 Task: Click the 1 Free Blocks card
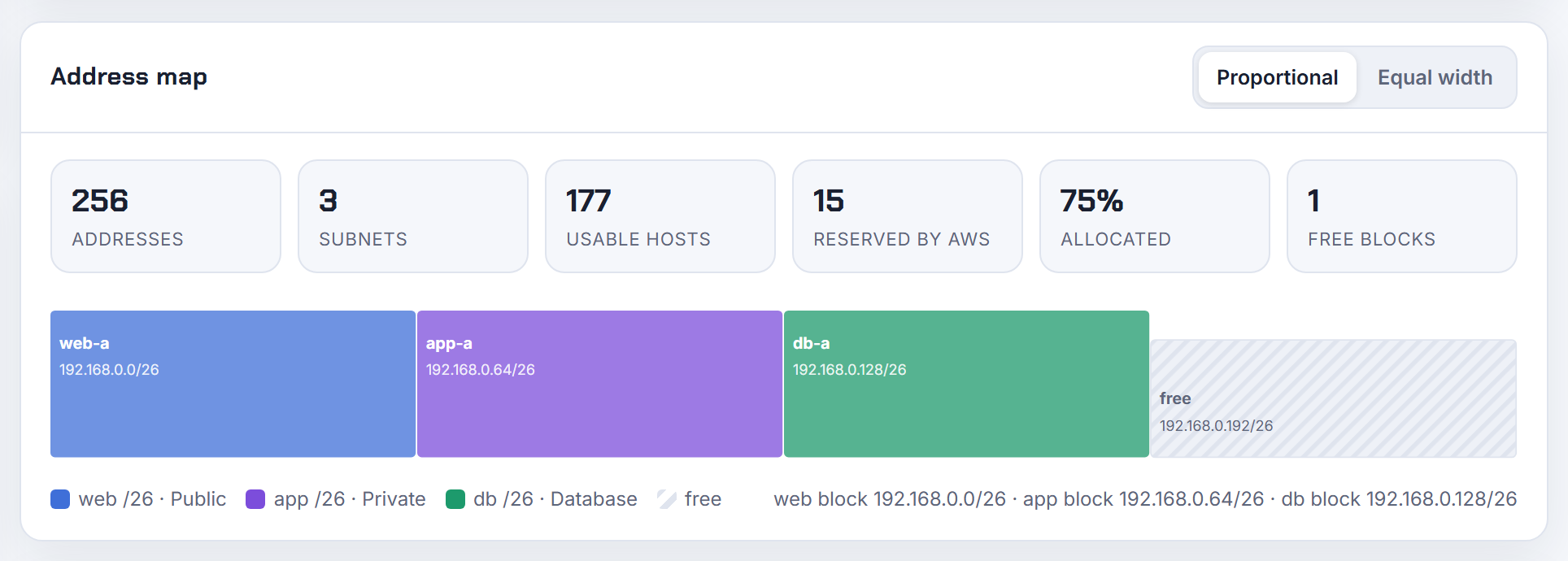point(1402,216)
